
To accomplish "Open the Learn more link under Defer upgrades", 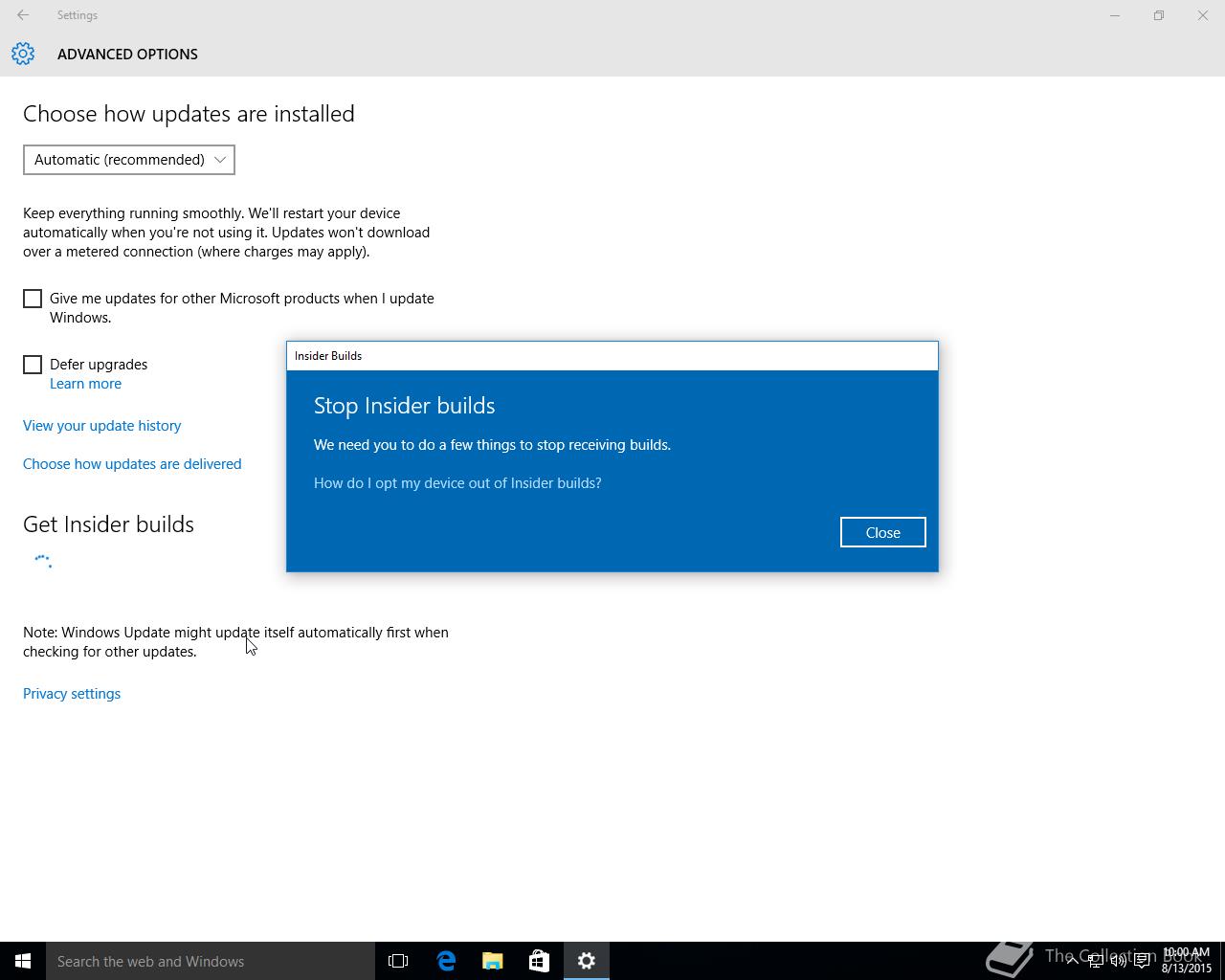I will pyautogui.click(x=85, y=384).
